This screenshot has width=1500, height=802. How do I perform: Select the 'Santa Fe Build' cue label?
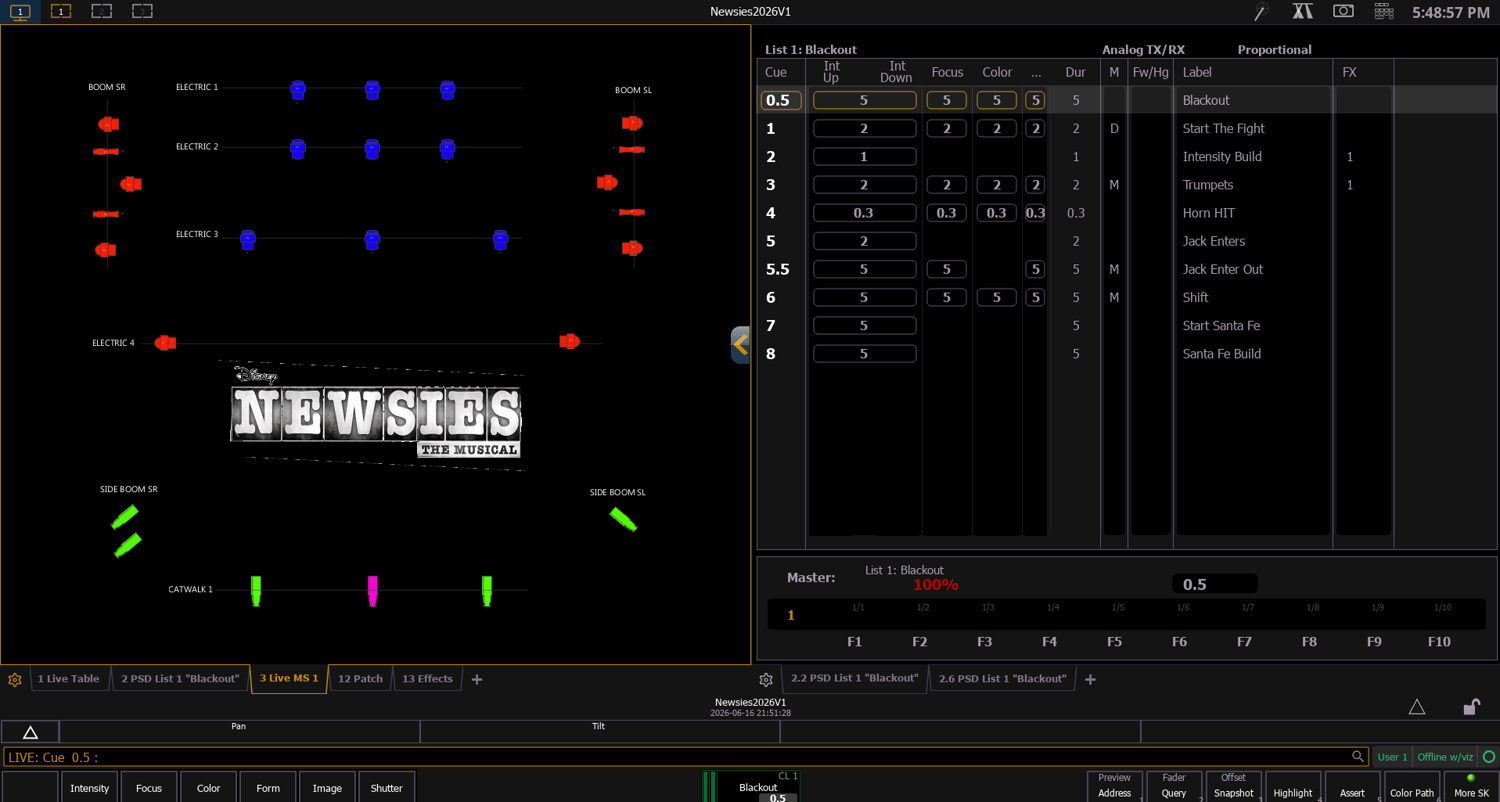[x=1221, y=354]
